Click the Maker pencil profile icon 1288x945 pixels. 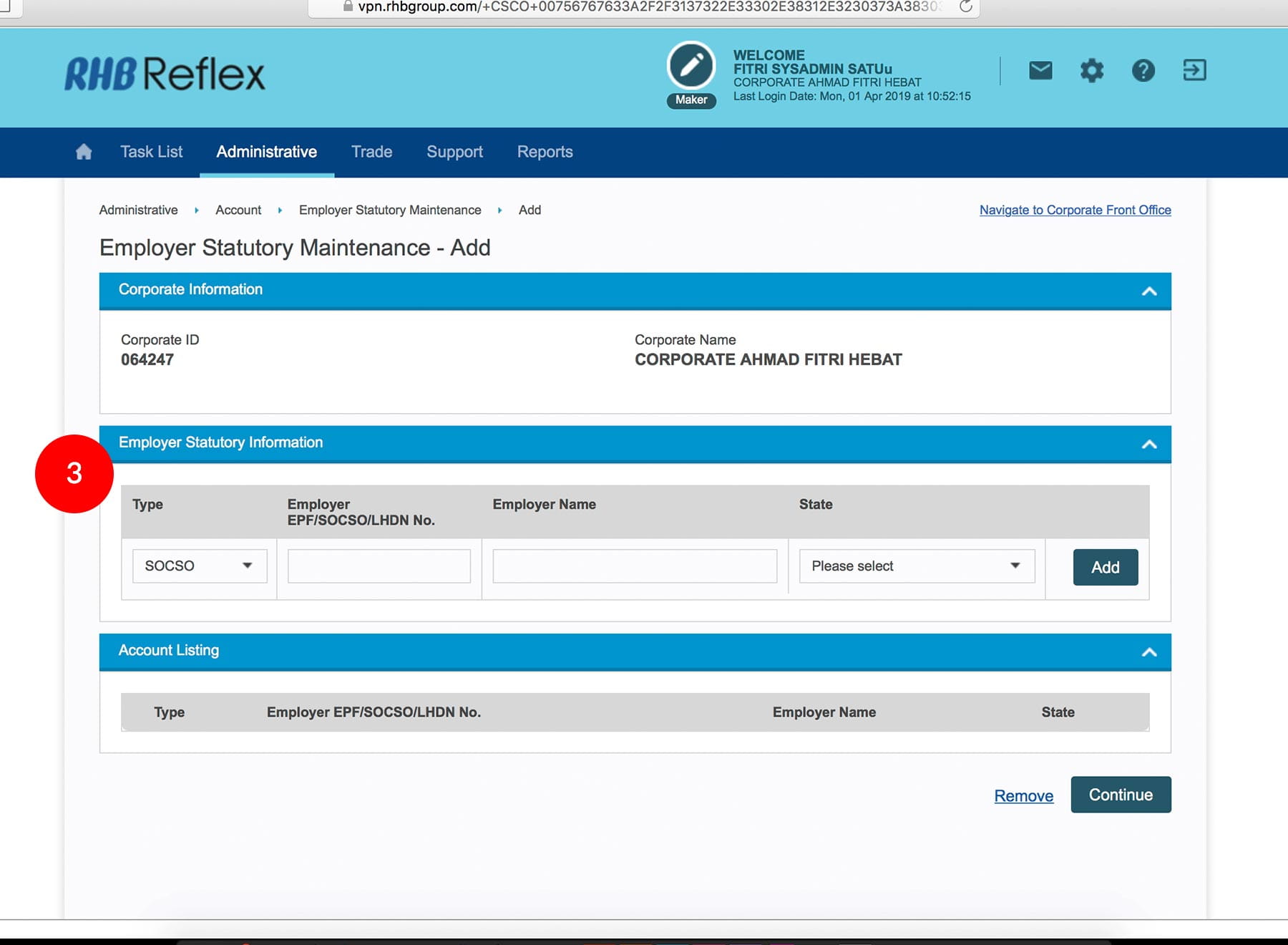point(691,66)
